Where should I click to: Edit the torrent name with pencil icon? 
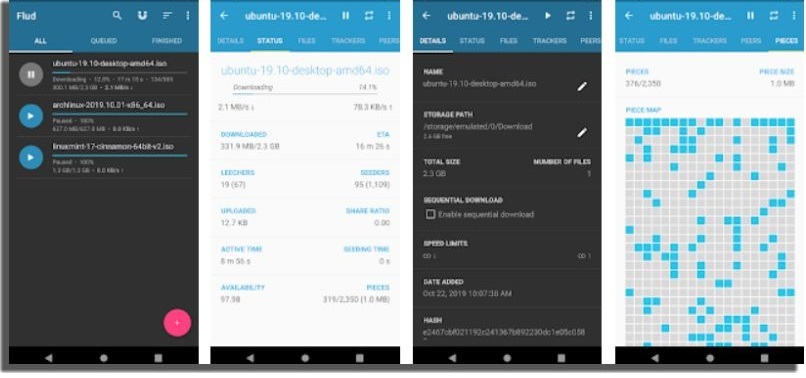tap(581, 86)
